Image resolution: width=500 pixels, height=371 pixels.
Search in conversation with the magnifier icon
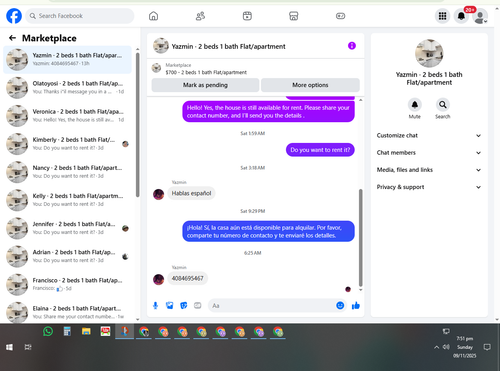coord(443,105)
